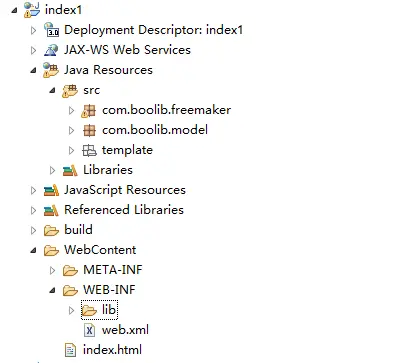Select the 'WebContent' folder name
The image size is (408, 363).
[x=100, y=250]
